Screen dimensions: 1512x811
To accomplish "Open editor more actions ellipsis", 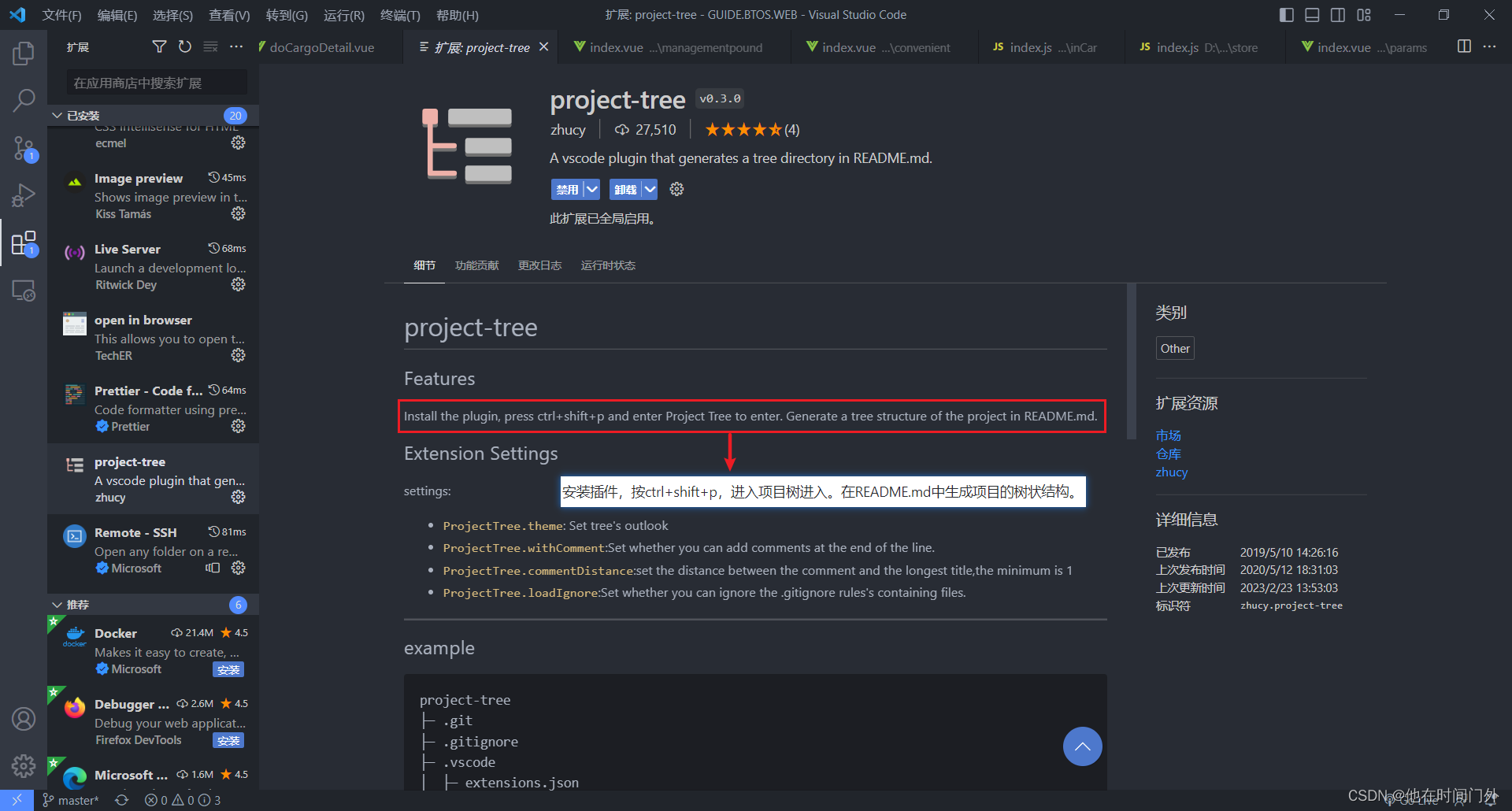I will click(x=1489, y=46).
